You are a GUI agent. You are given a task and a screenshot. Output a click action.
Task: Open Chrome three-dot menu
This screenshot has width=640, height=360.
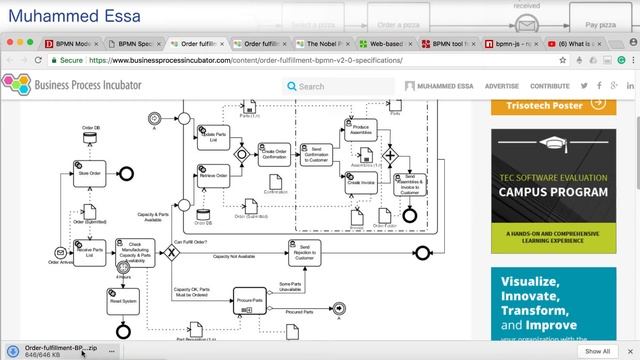(x=633, y=60)
